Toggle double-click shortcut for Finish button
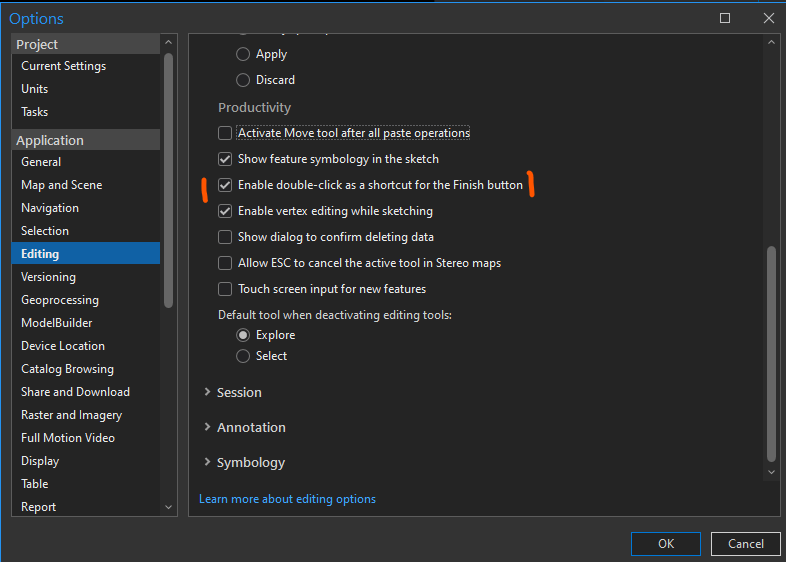The image size is (786, 562). coord(225,185)
